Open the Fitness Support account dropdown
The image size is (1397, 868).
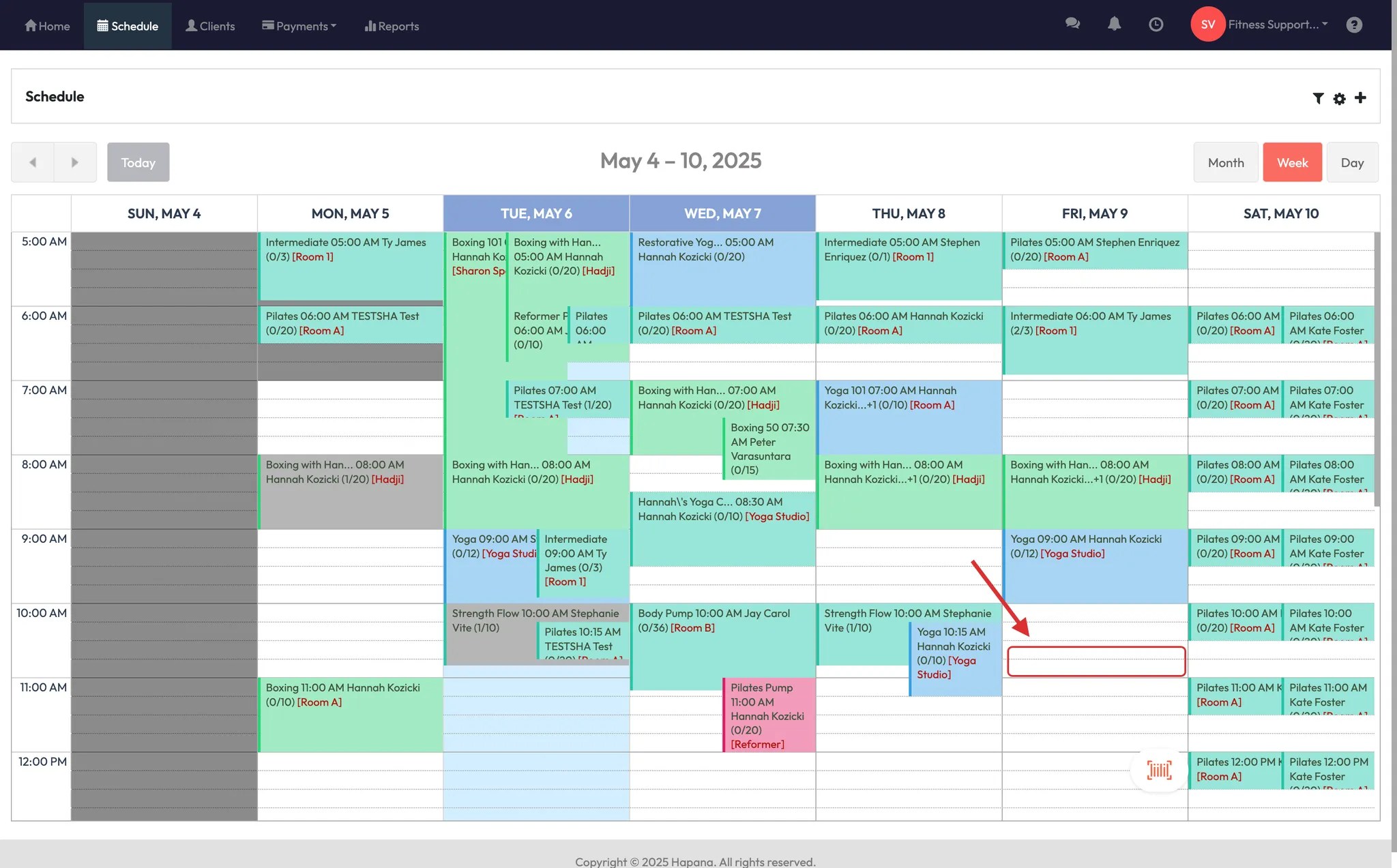point(1278,25)
